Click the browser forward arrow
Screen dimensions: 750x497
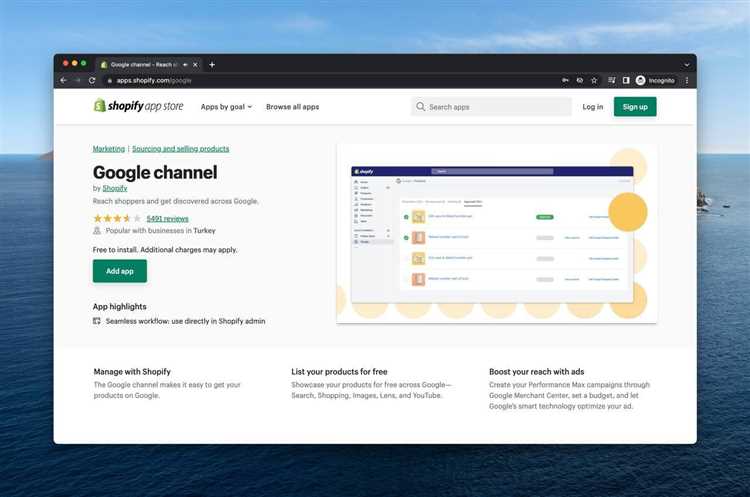77,80
